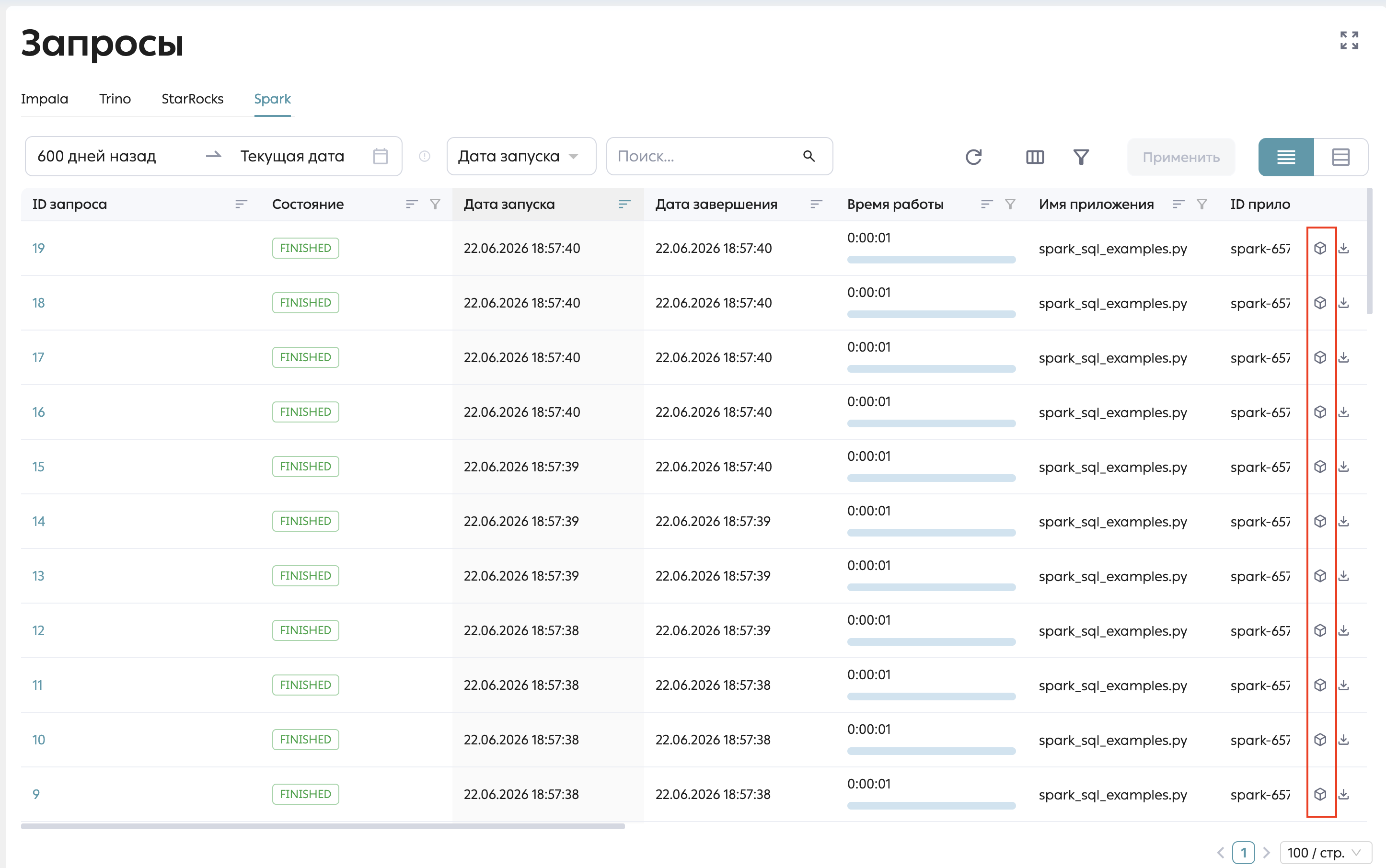Click the info icon beside date range
This screenshot has width=1386, height=868.
pos(425,156)
